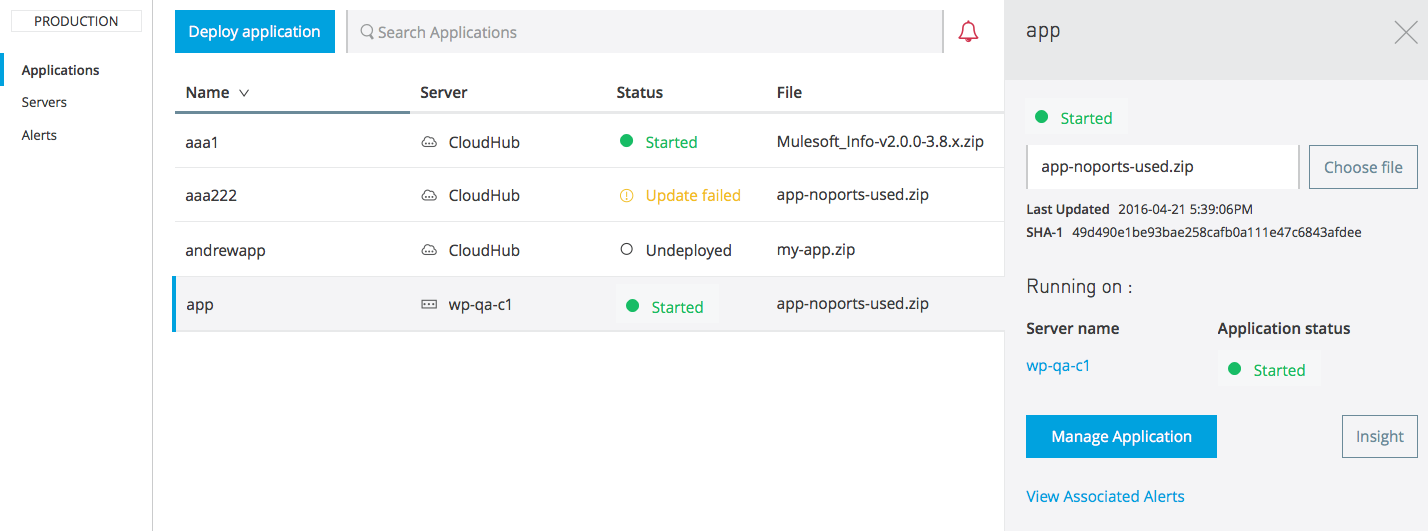The image size is (1428, 531).
Task: Select Applications in the sidebar
Action: click(60, 70)
